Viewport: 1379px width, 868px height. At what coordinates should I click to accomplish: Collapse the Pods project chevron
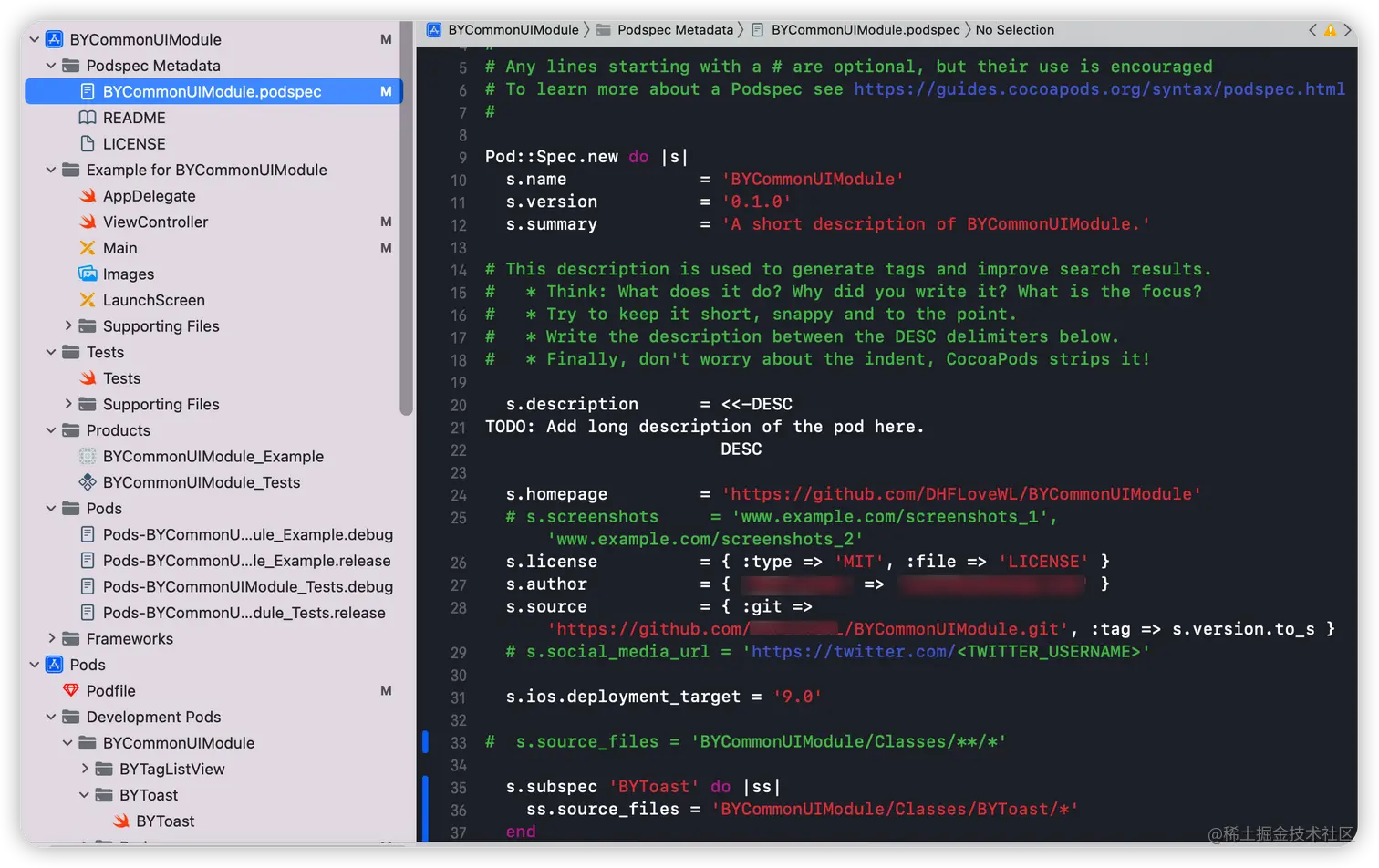35,665
